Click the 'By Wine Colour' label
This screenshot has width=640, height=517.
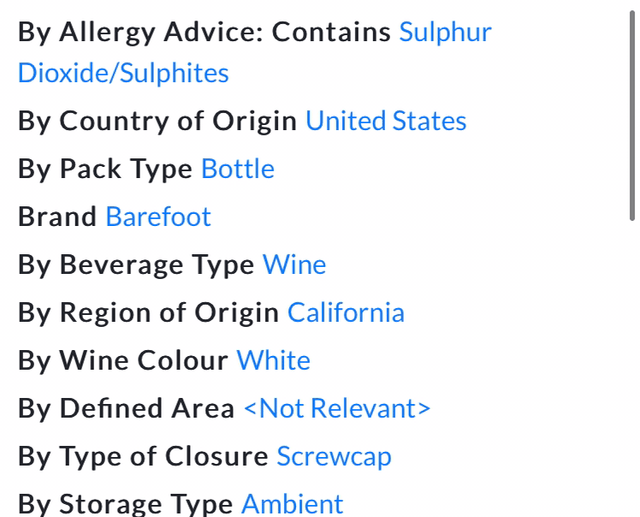123,361
